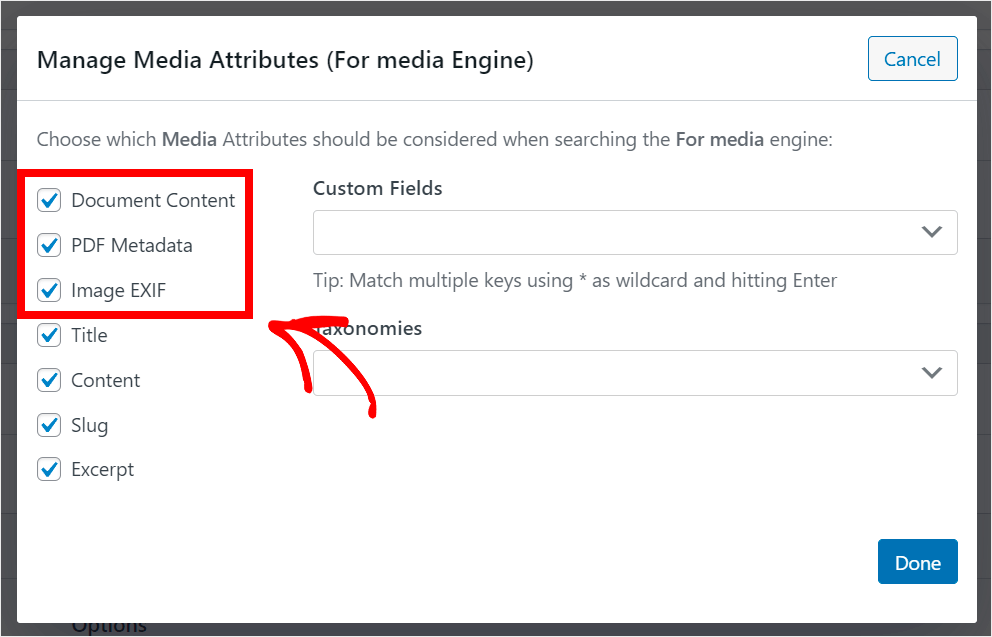Click the Cancel button
The image size is (992, 637).
[x=912, y=58]
